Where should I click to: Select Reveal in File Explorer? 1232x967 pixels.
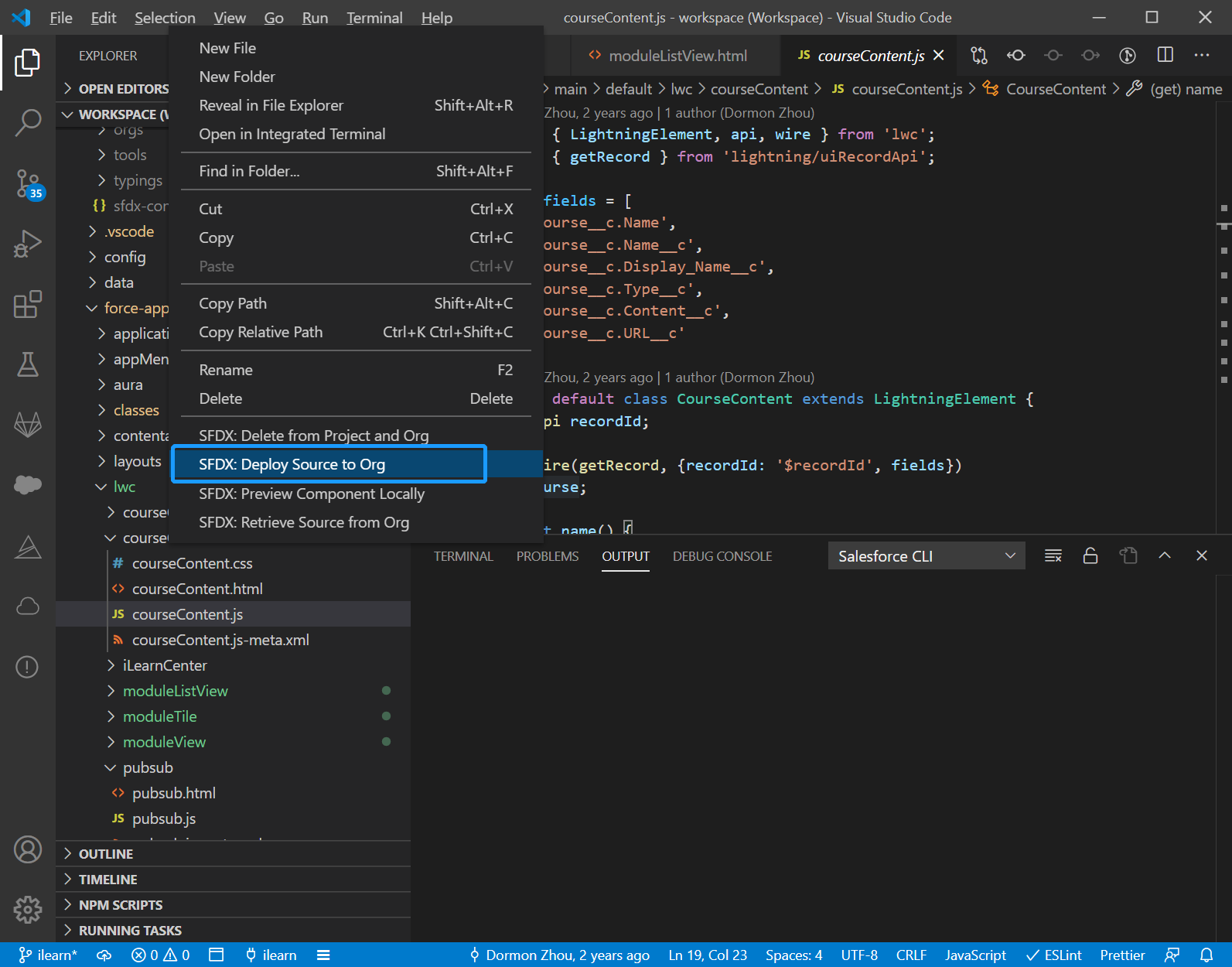[356, 105]
